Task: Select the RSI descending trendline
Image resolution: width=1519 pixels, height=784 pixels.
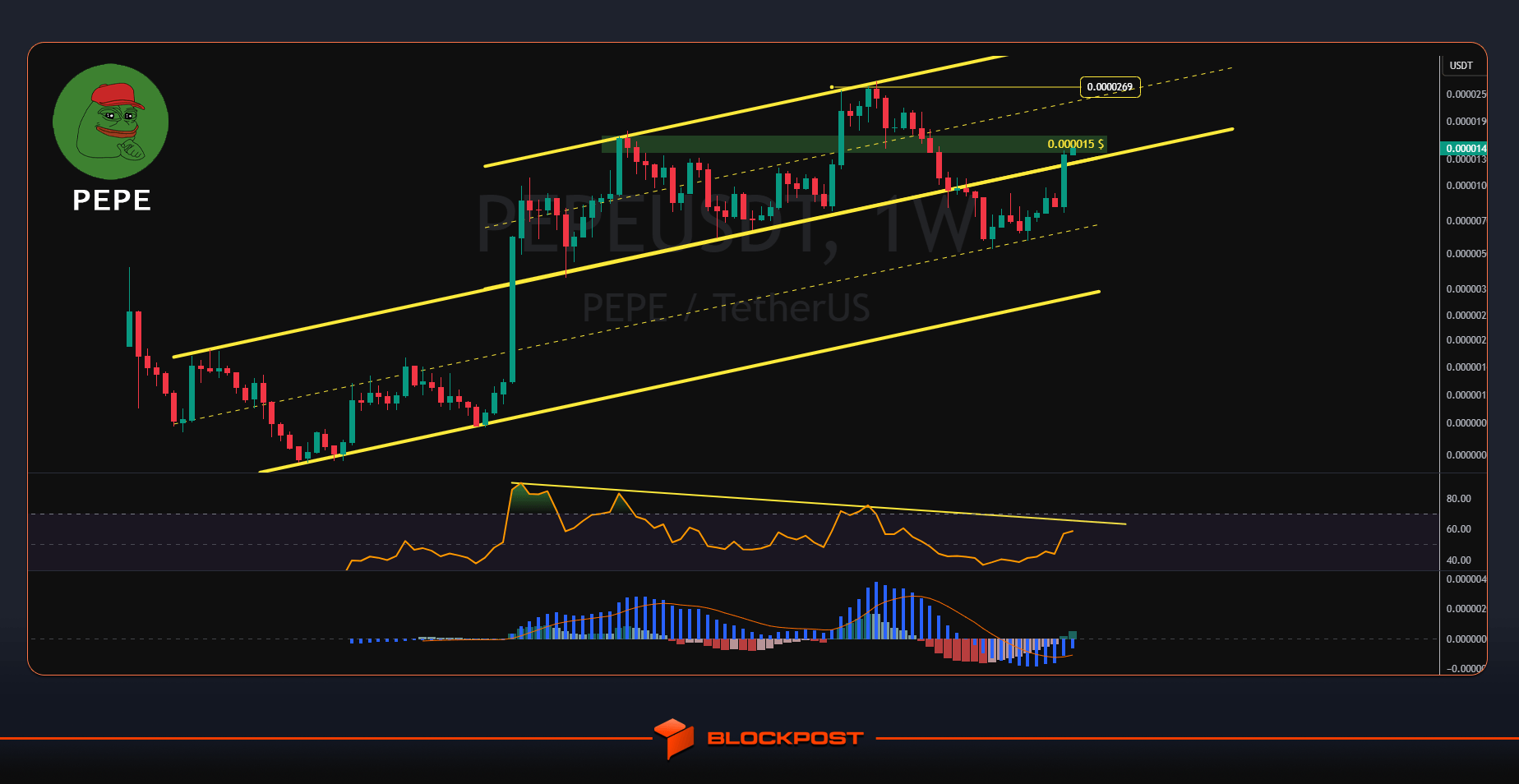Action: tap(818, 503)
